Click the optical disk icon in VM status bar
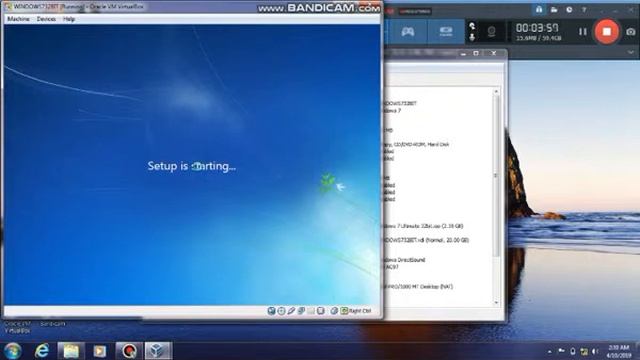The width and height of the screenshot is (640, 360). 281,311
